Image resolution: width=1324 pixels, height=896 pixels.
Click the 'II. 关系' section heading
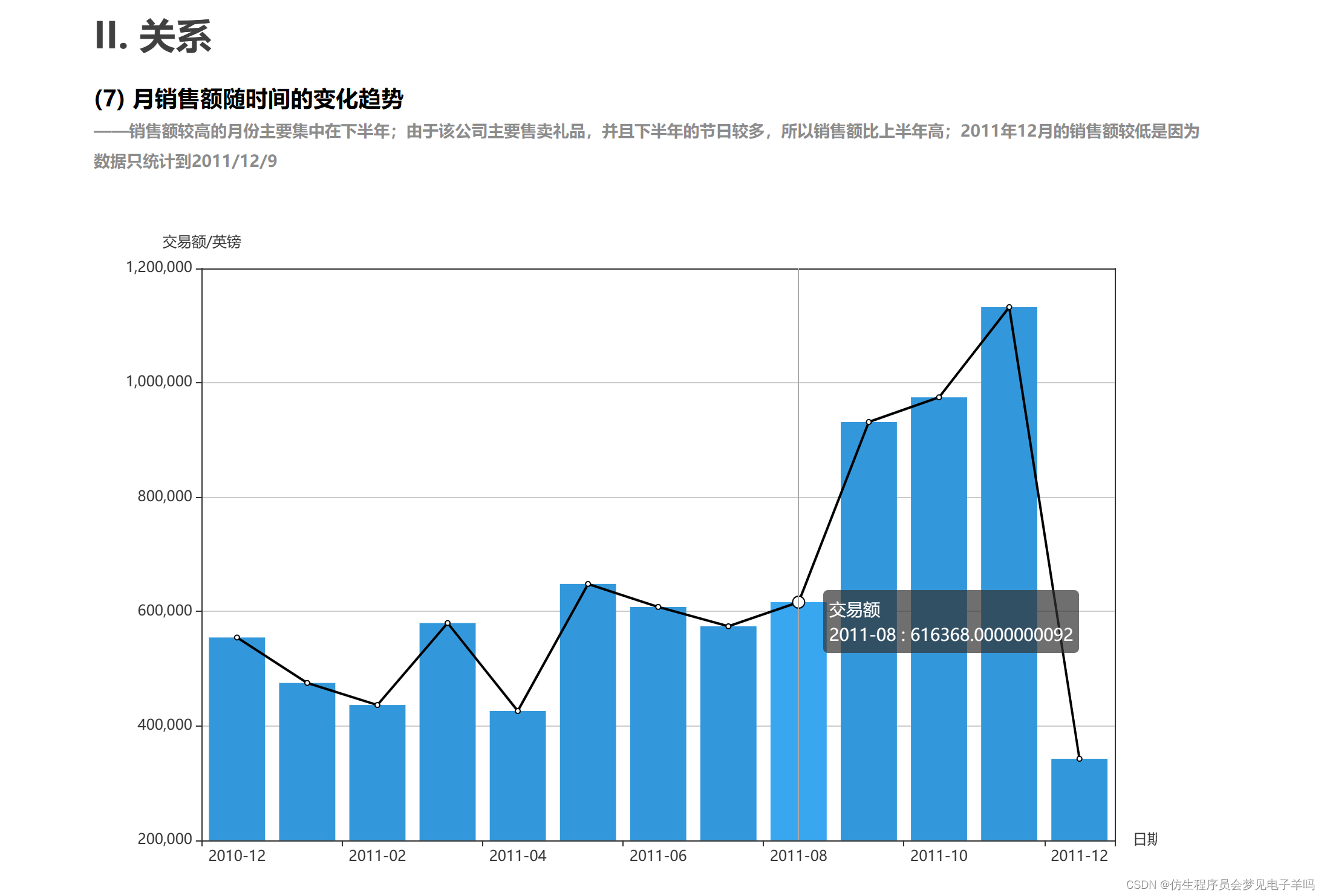[153, 36]
